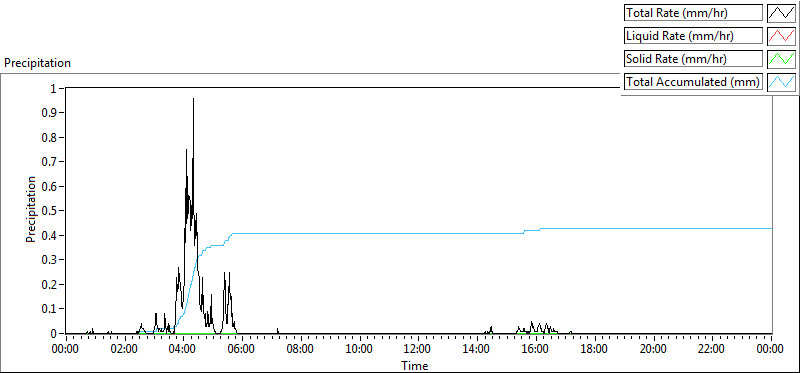The width and height of the screenshot is (800, 373).
Task: Click the Total Rate plot sample icon
Action: coord(781,13)
